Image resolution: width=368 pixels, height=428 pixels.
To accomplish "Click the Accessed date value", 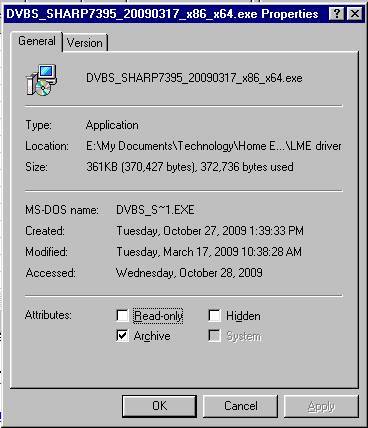I will (x=189, y=273).
